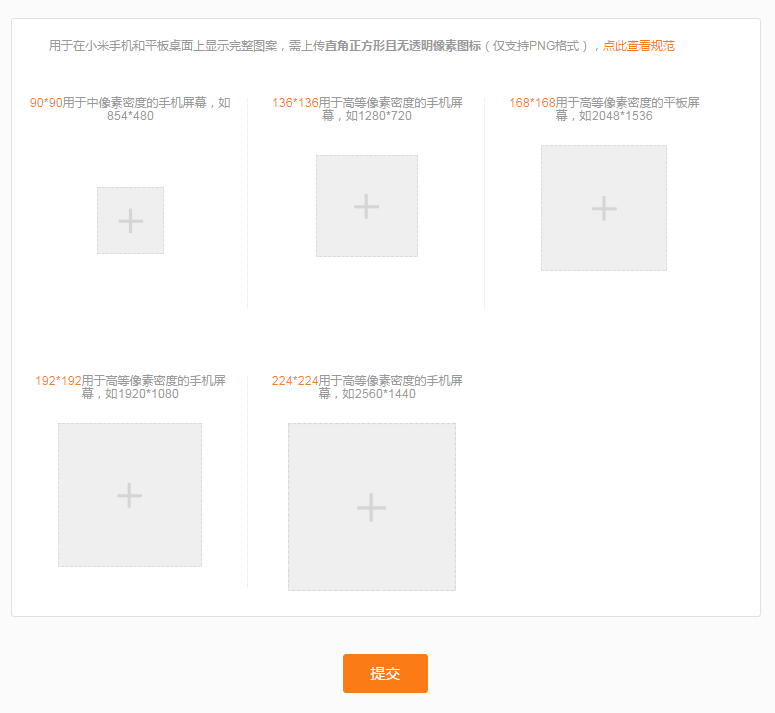Click the 2048*1536 tablet resolution text
The image size is (775, 713).
click(x=615, y=116)
